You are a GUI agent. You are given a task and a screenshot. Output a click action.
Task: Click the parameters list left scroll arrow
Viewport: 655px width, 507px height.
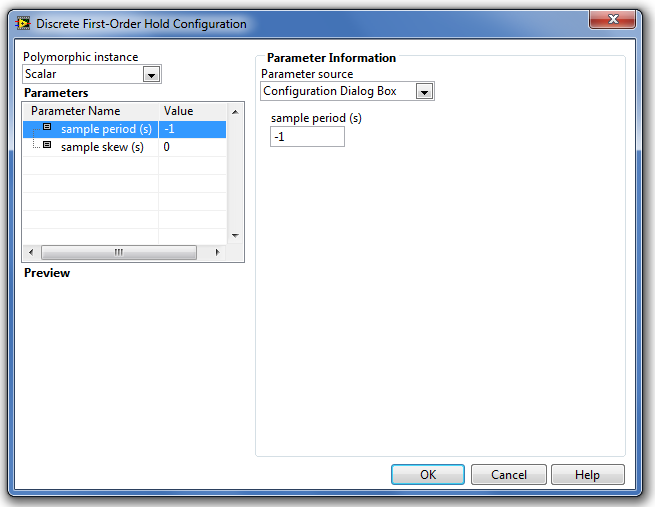point(31,252)
